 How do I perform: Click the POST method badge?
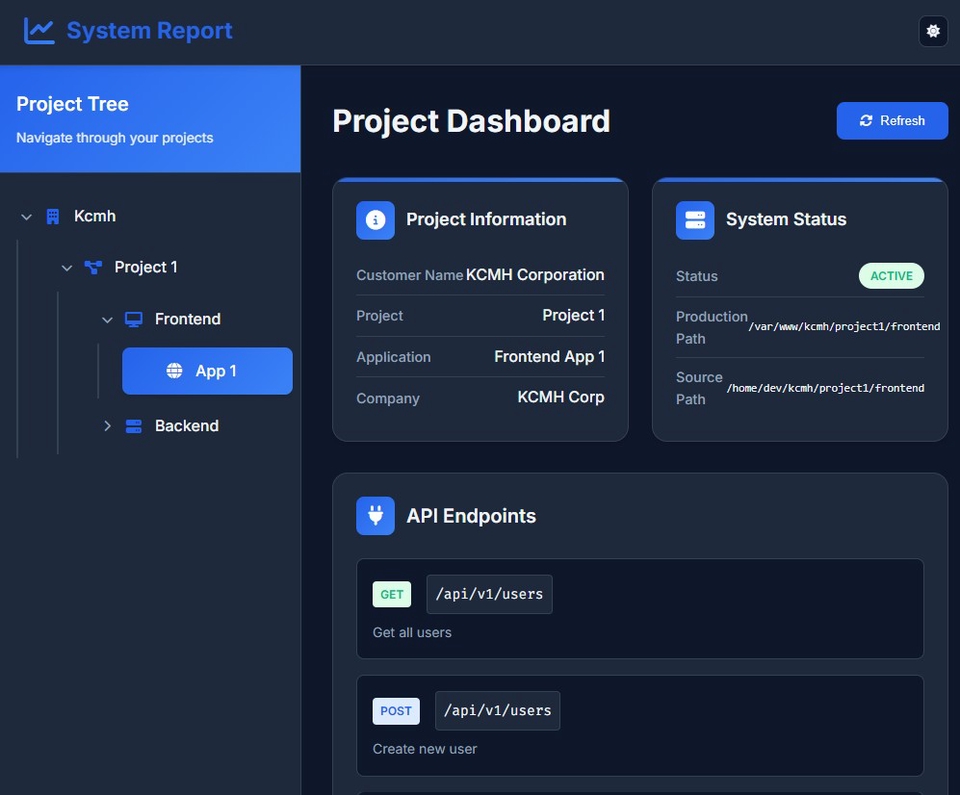396,710
